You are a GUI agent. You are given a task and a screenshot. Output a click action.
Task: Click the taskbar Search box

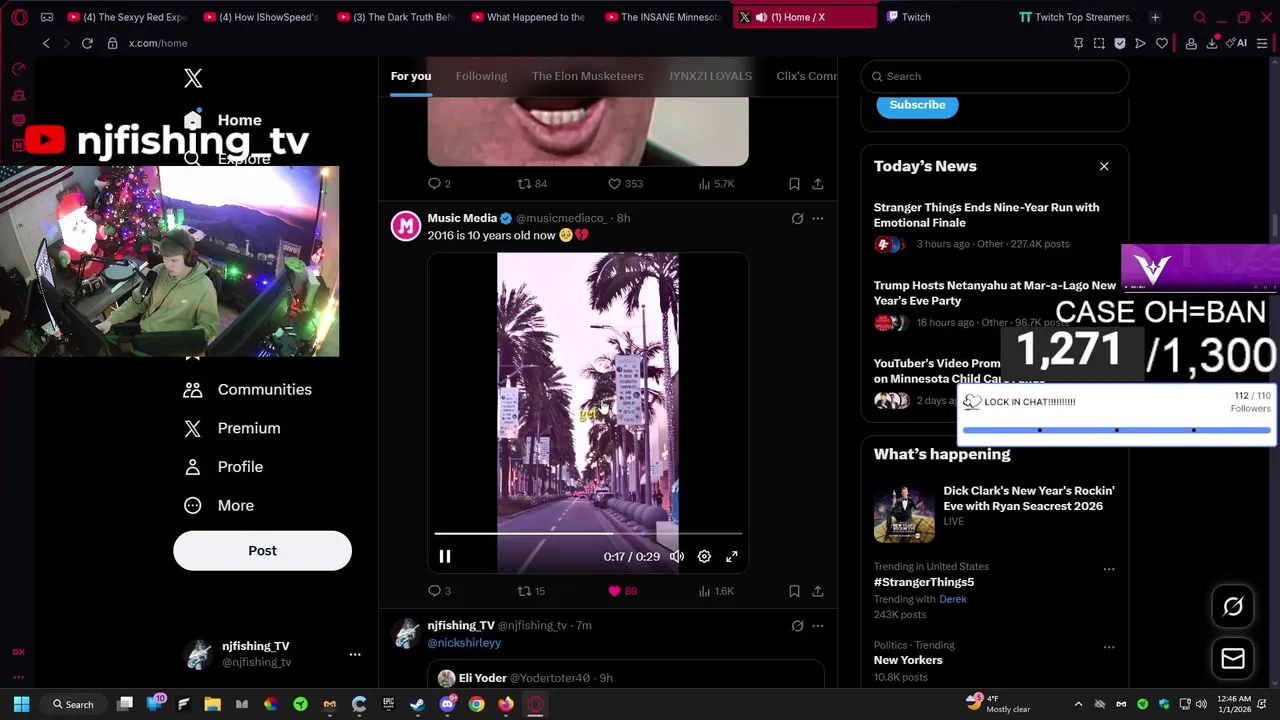tap(74, 704)
